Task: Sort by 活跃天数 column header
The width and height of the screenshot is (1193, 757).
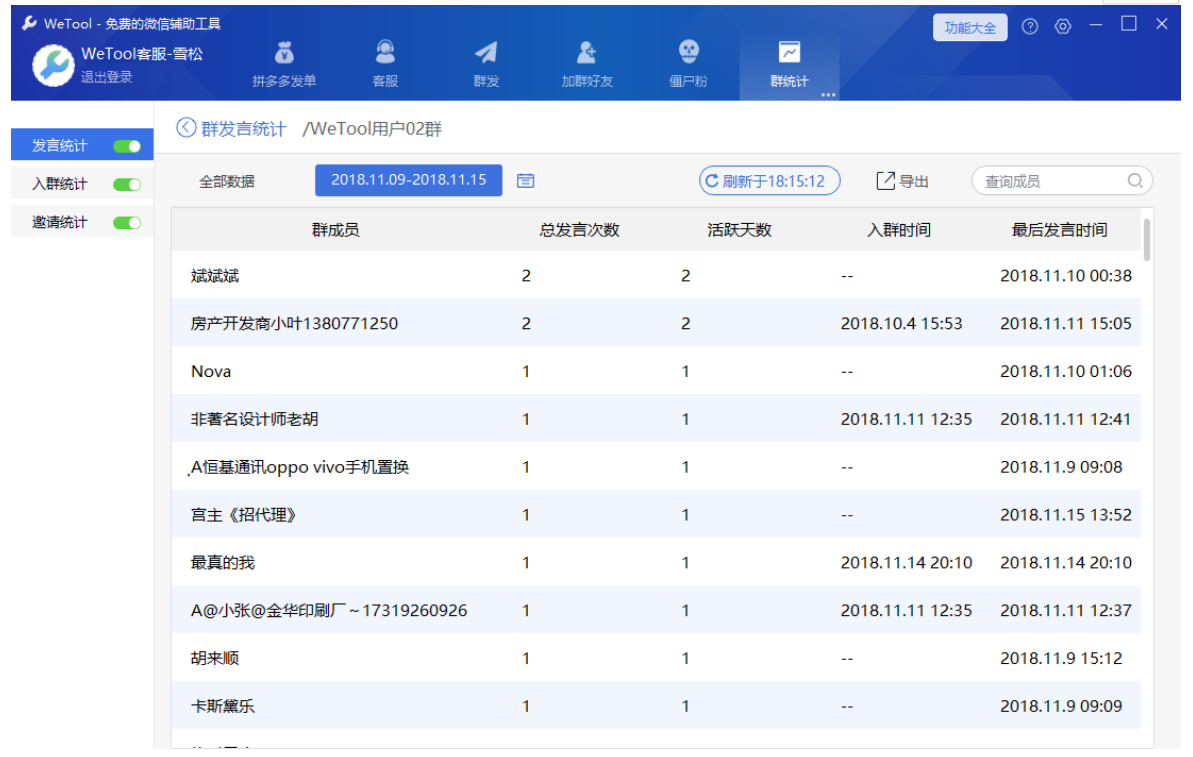Action: [739, 230]
